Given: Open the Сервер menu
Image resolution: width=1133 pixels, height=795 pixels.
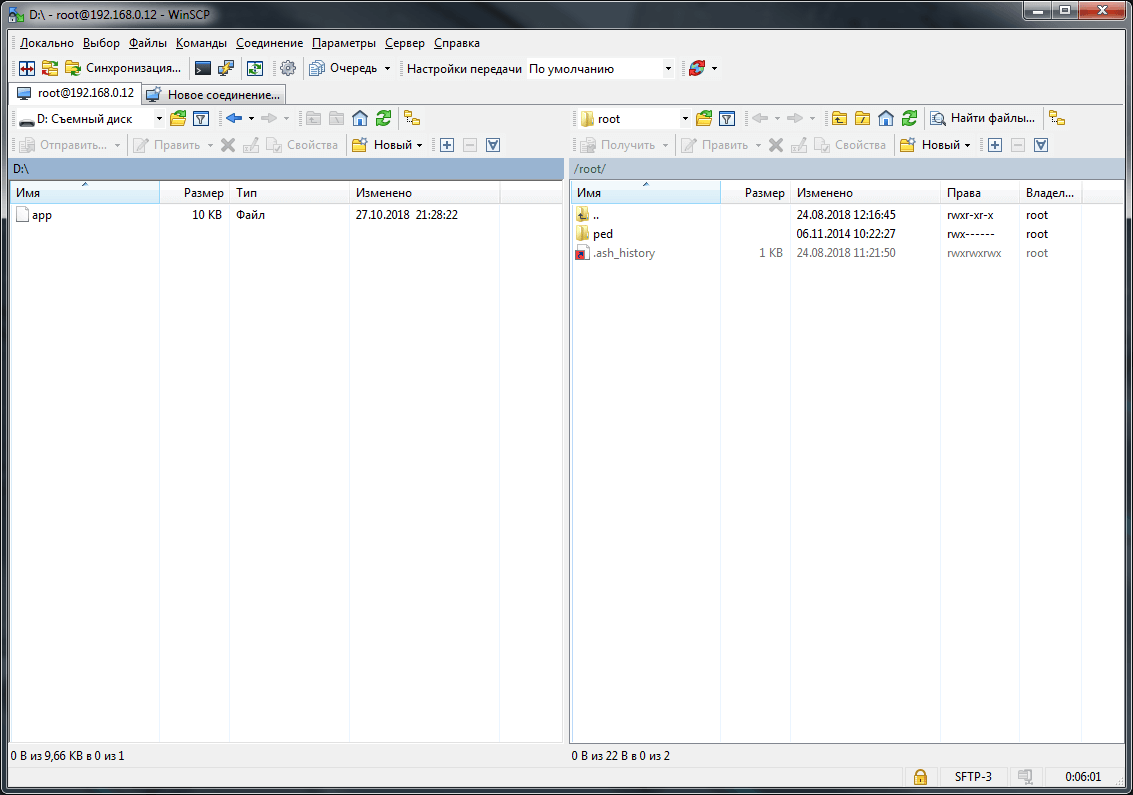Looking at the screenshot, I should click(x=405, y=43).
